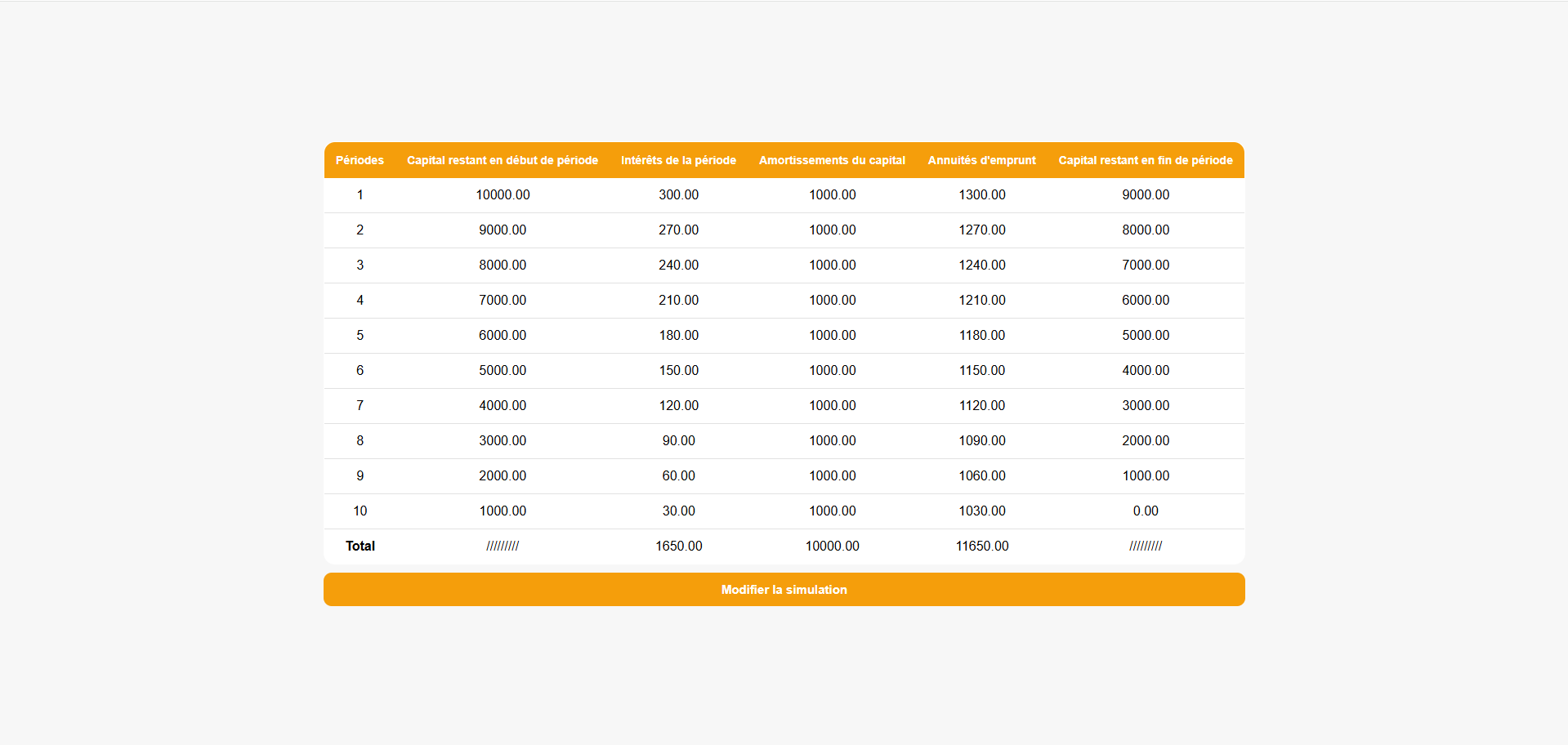Click Capital restant en début de période header
The image size is (1568, 745).
click(503, 160)
